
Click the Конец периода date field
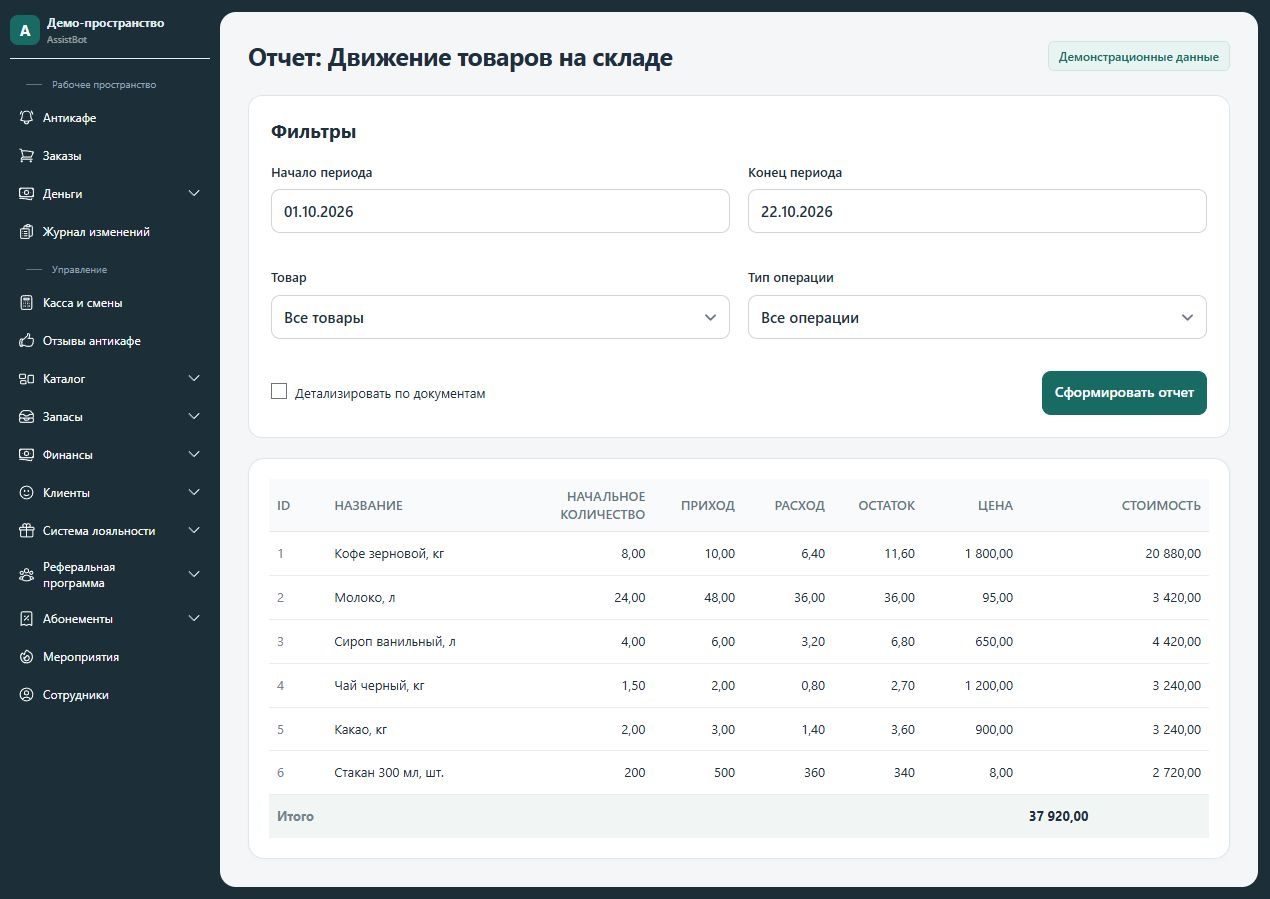[977, 211]
